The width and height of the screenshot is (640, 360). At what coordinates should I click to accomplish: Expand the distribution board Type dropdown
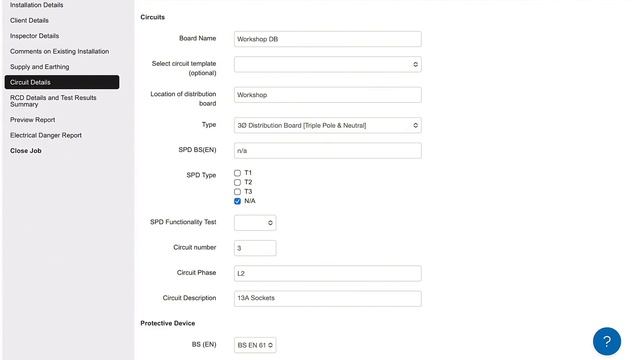coord(328,125)
